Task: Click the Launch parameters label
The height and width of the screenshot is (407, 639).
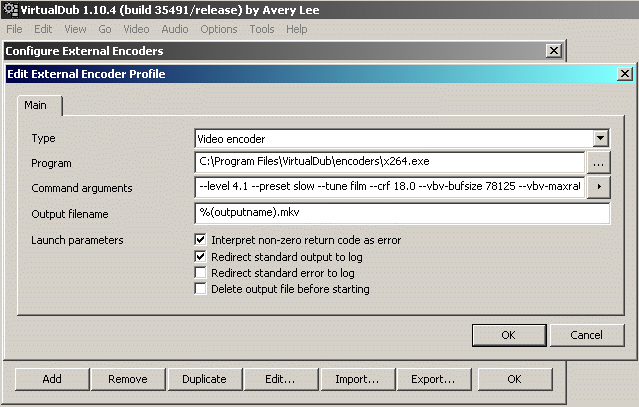Action: (x=77, y=240)
